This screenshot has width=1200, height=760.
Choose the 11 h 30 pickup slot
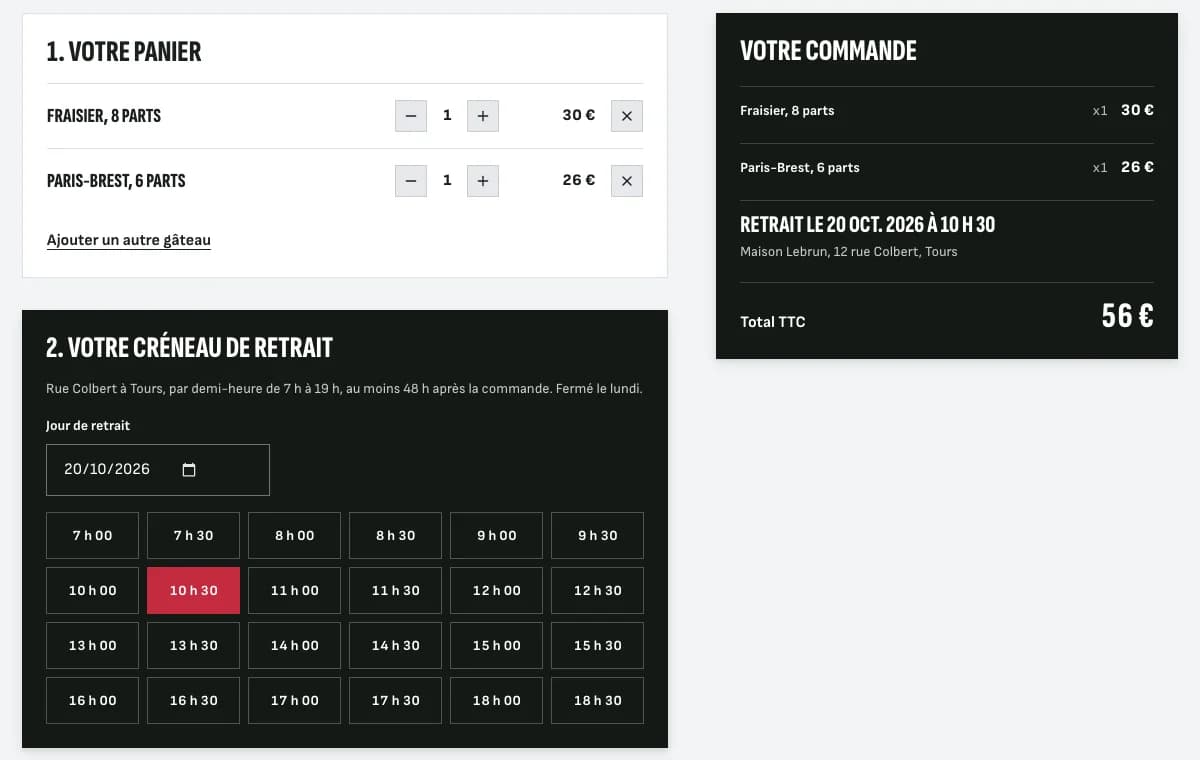tap(395, 591)
